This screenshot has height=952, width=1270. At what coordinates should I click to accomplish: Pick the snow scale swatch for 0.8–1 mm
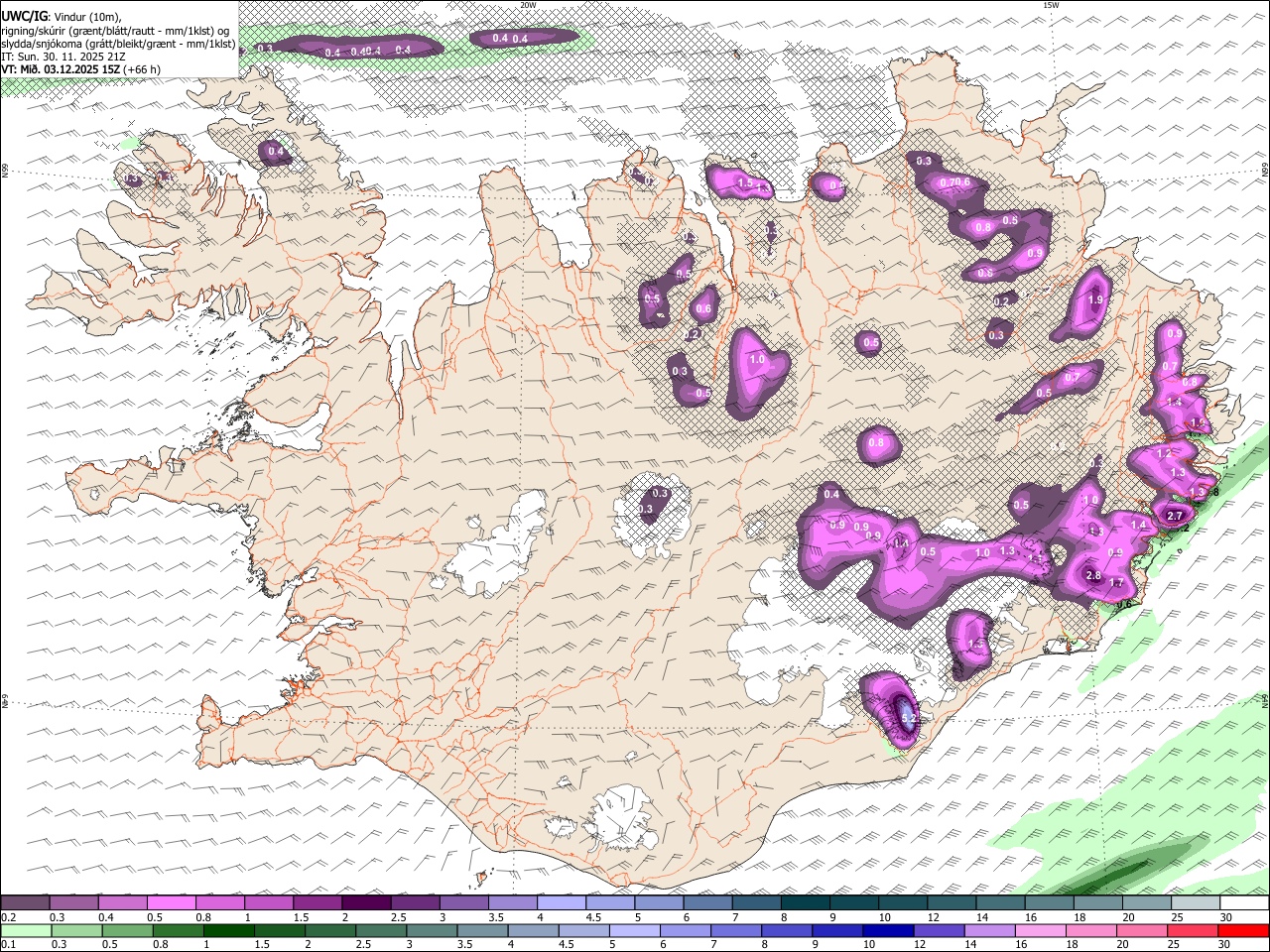[x=219, y=902]
